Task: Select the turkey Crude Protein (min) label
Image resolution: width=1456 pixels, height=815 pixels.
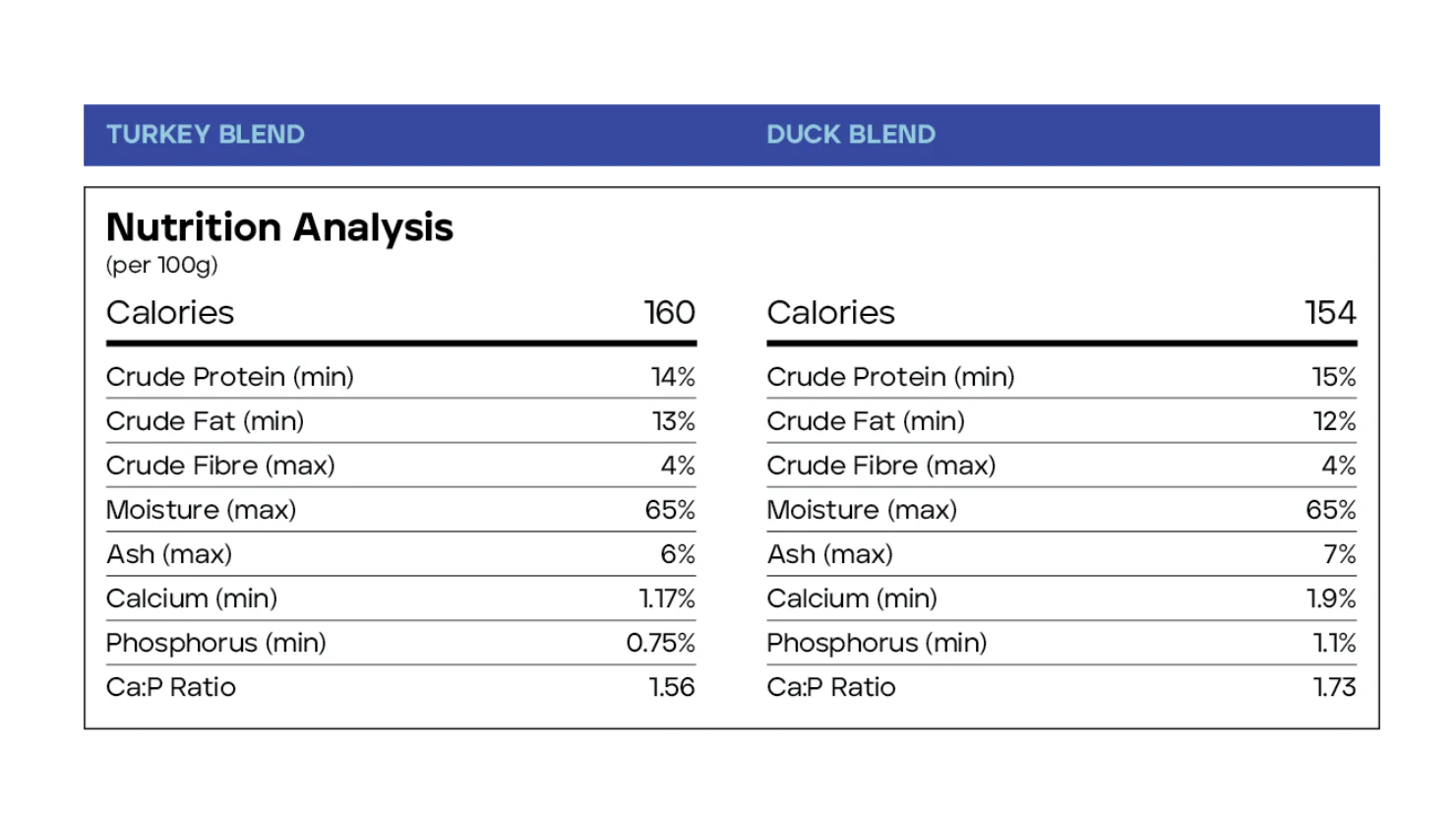Action: point(230,377)
